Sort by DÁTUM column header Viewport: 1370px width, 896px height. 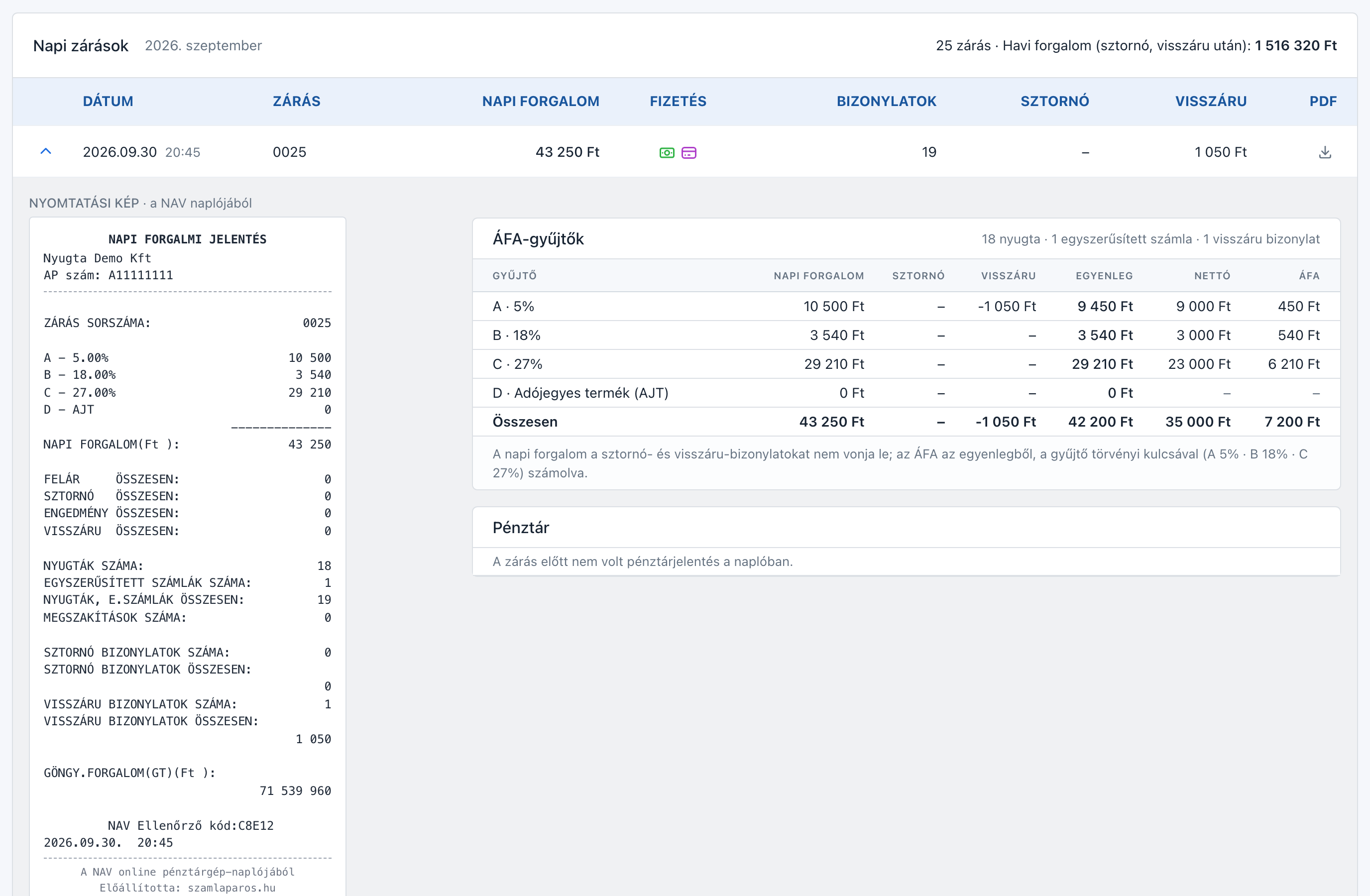pos(108,101)
